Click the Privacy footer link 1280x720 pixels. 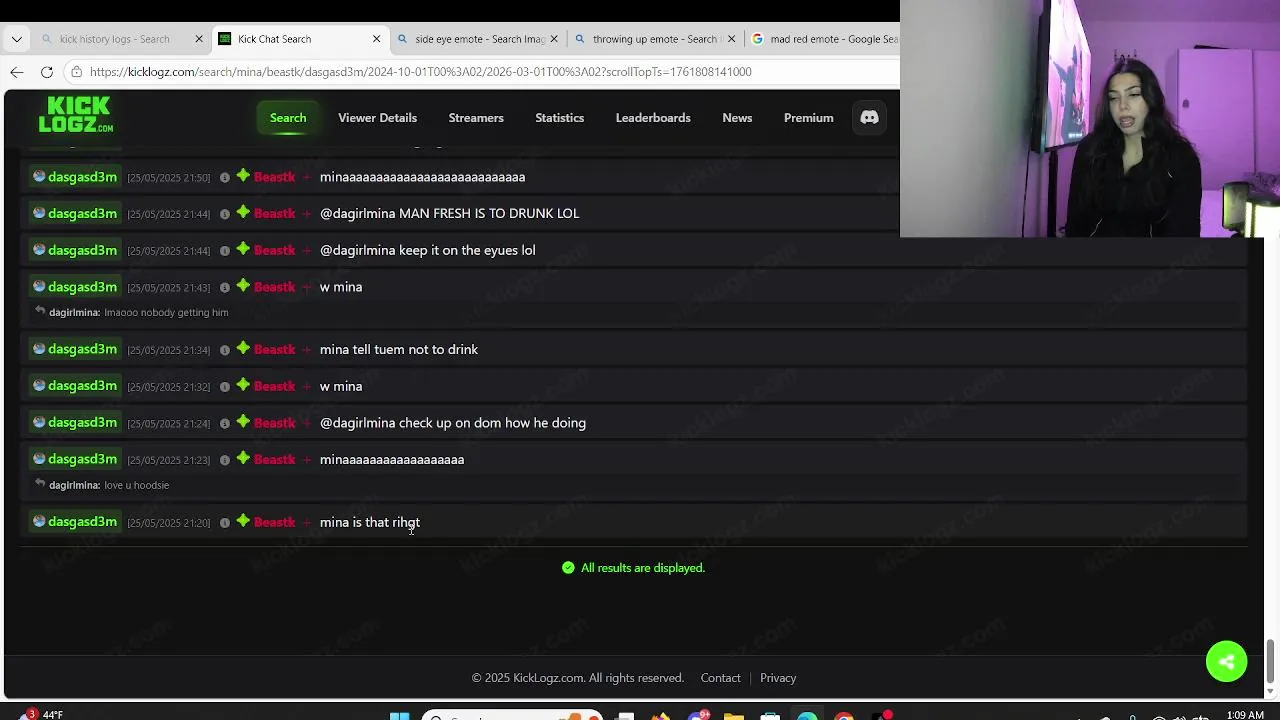click(x=778, y=678)
